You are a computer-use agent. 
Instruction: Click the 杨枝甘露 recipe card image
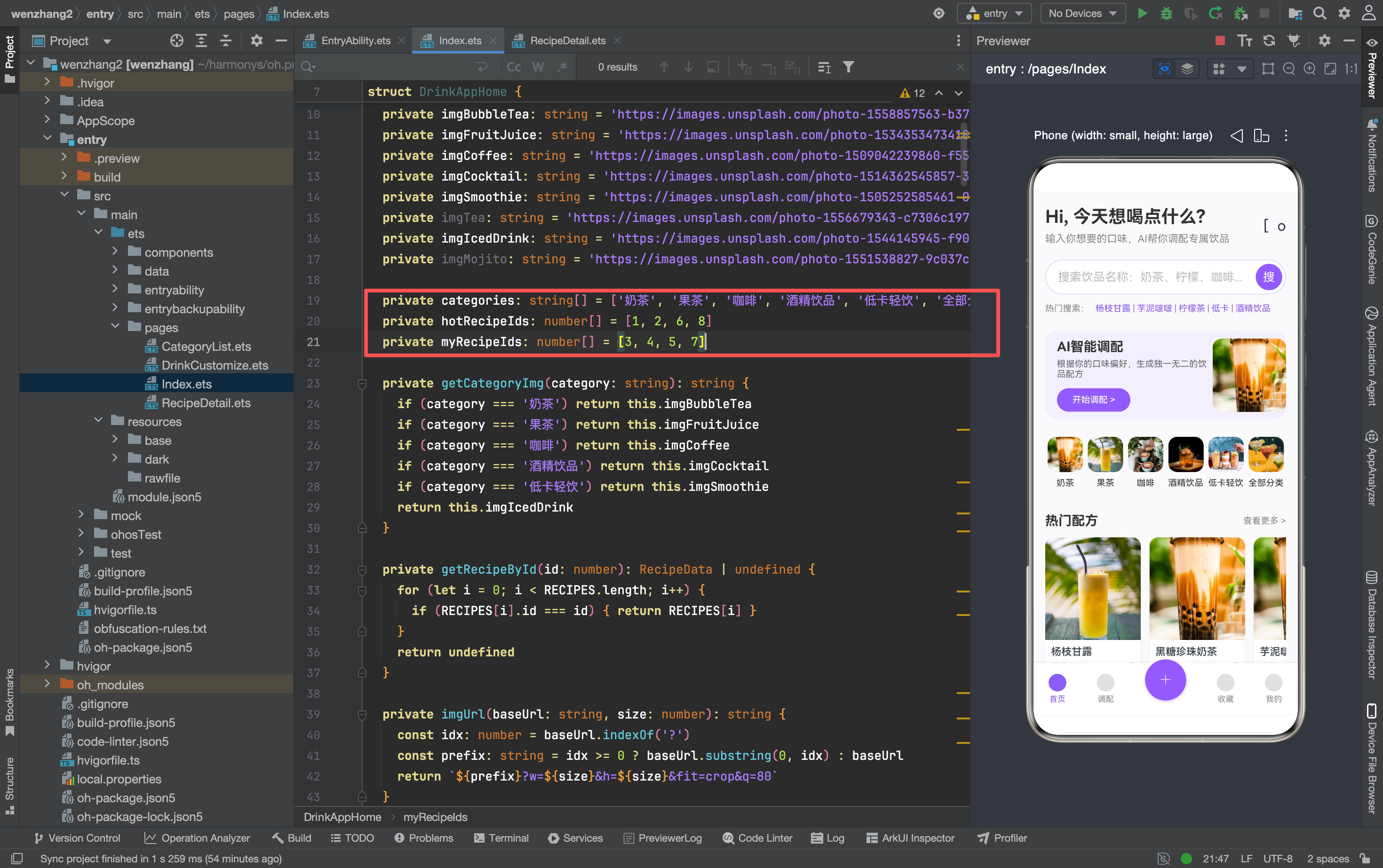(x=1092, y=588)
